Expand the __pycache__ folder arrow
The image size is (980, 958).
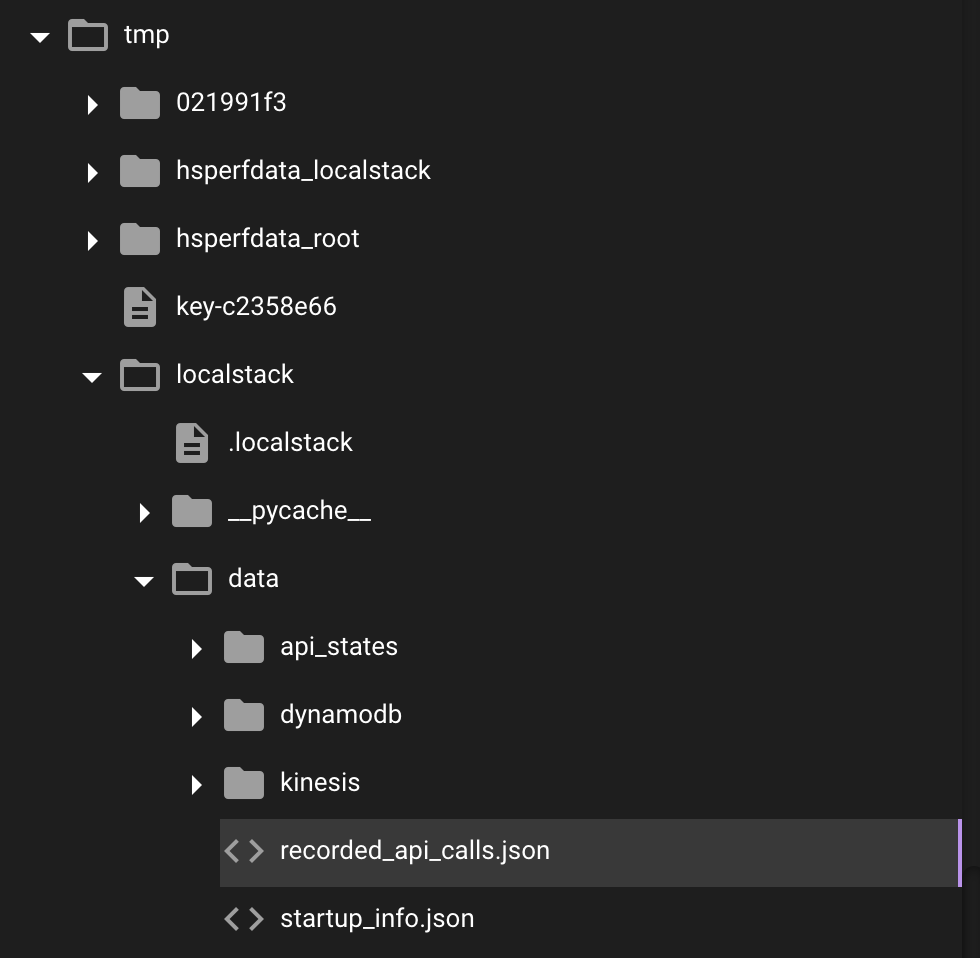click(144, 513)
